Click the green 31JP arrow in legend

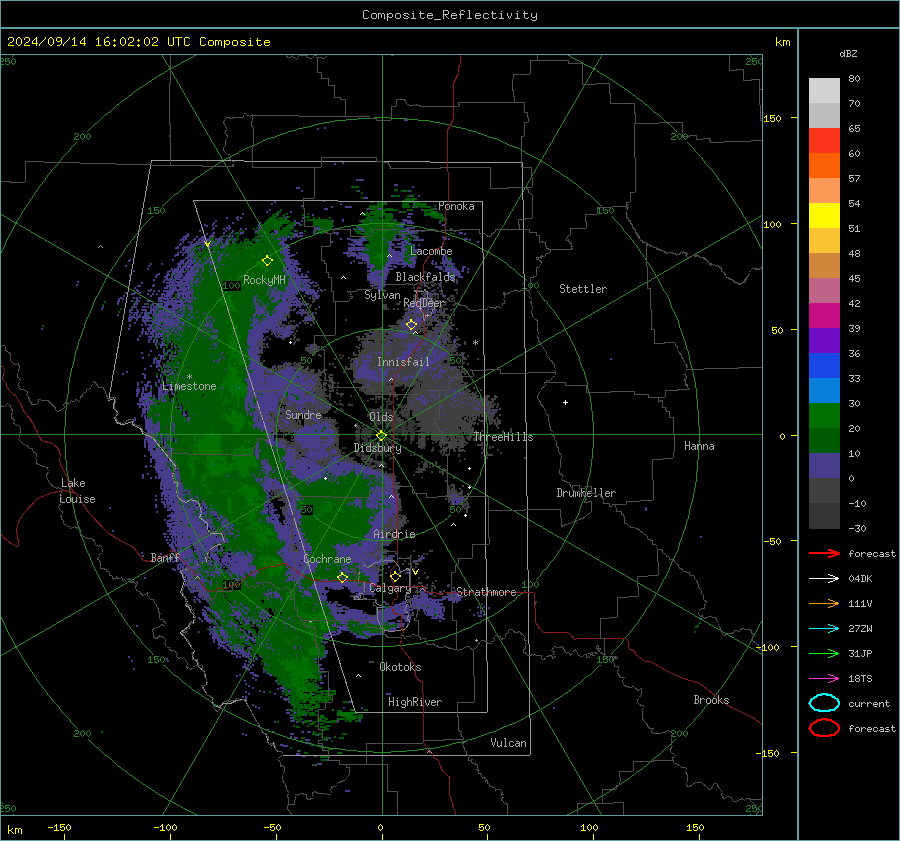click(824, 653)
